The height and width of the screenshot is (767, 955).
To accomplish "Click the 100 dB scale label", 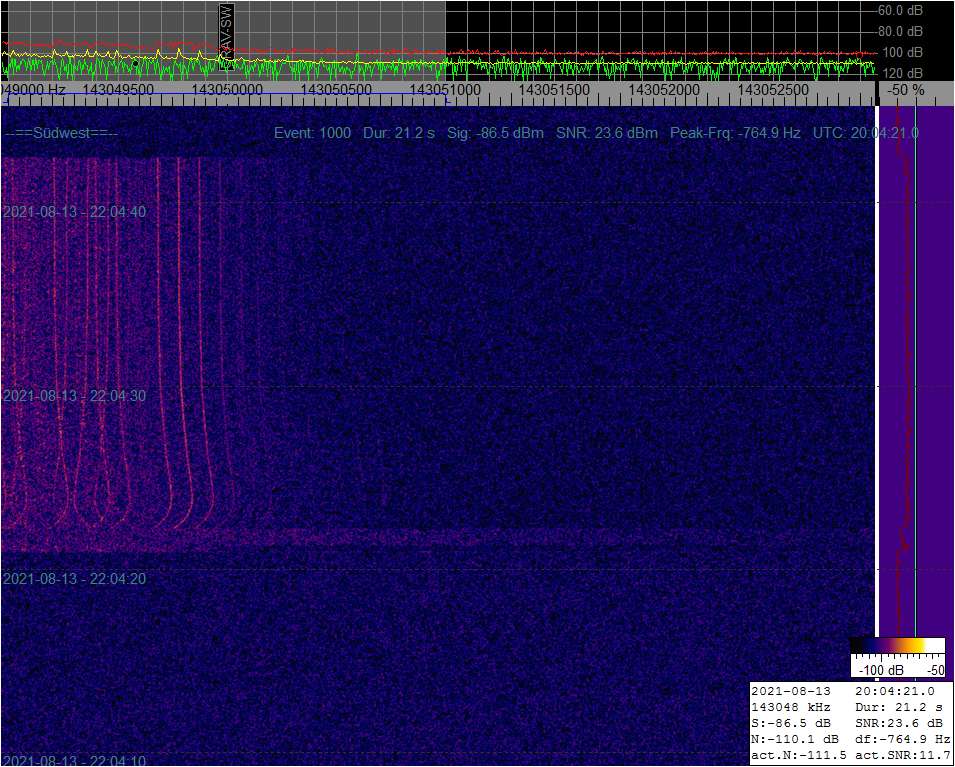I will [x=903, y=52].
